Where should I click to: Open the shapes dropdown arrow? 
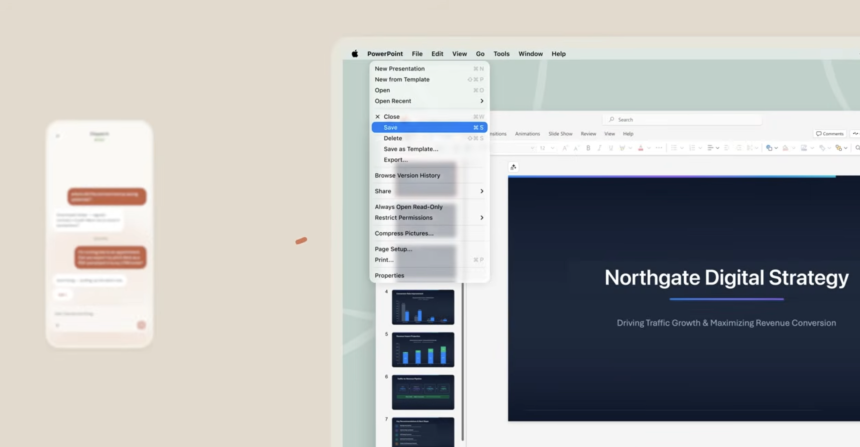tap(776, 148)
